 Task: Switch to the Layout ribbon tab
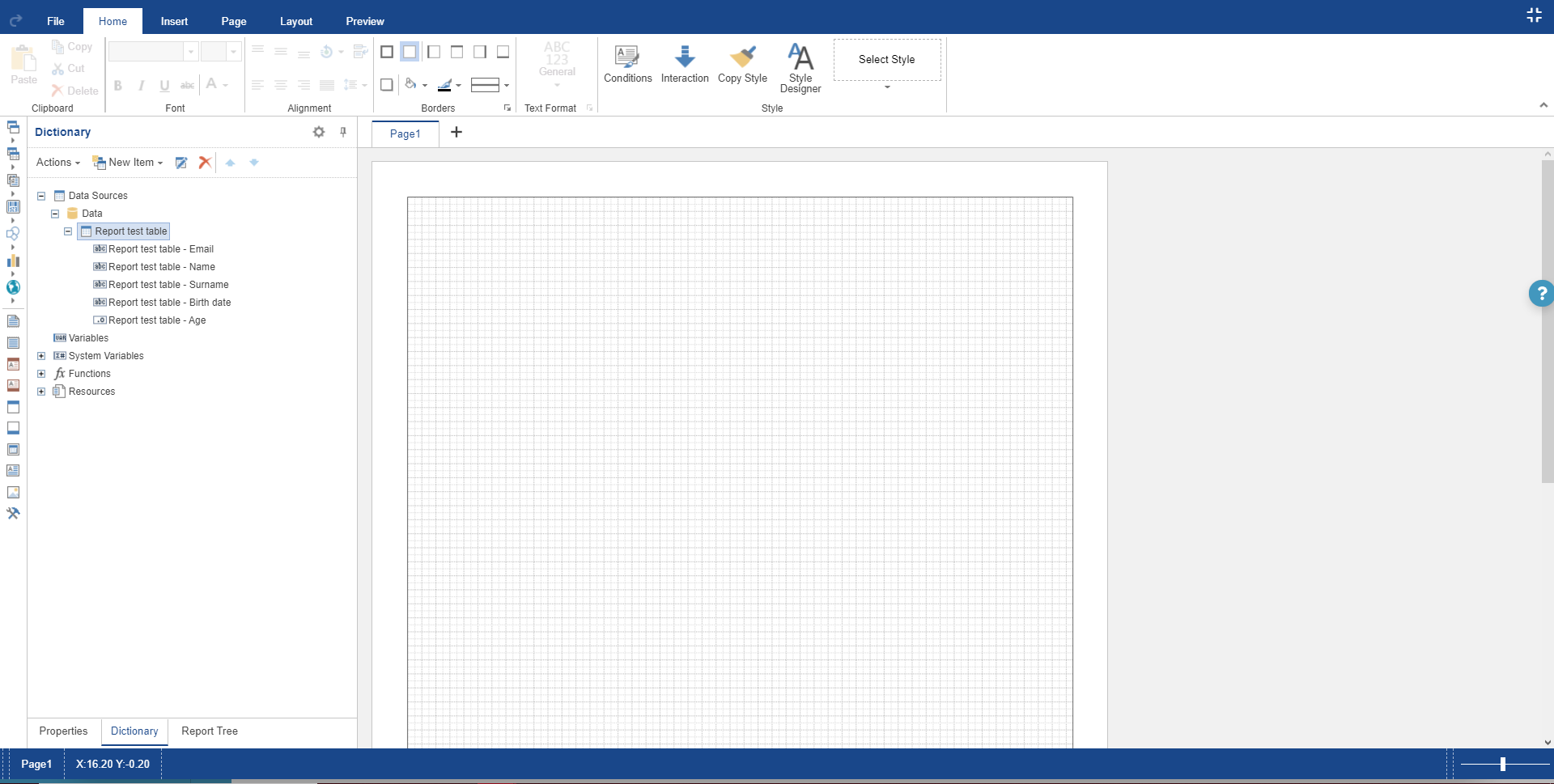296,21
